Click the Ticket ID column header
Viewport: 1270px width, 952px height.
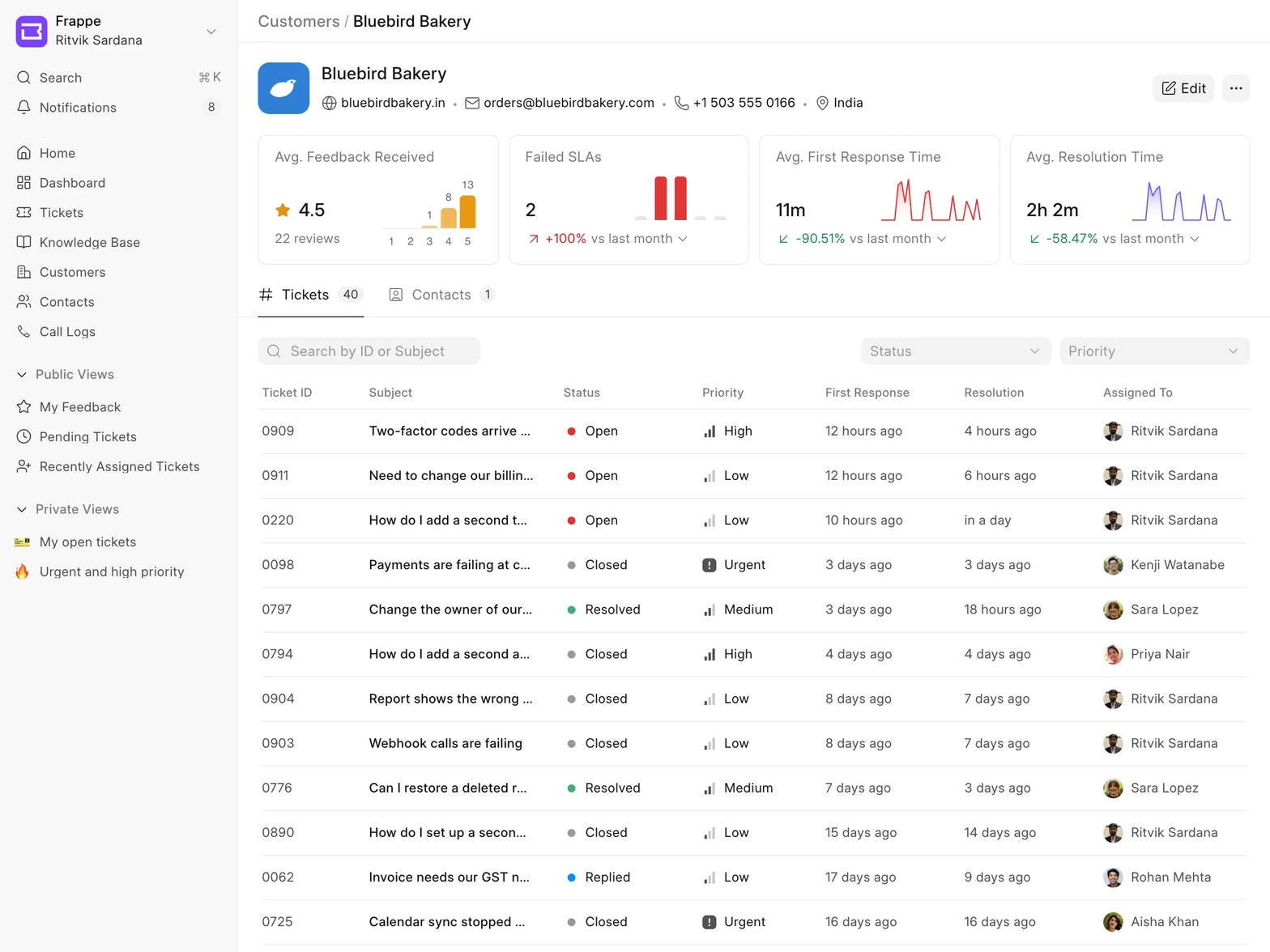tap(287, 393)
